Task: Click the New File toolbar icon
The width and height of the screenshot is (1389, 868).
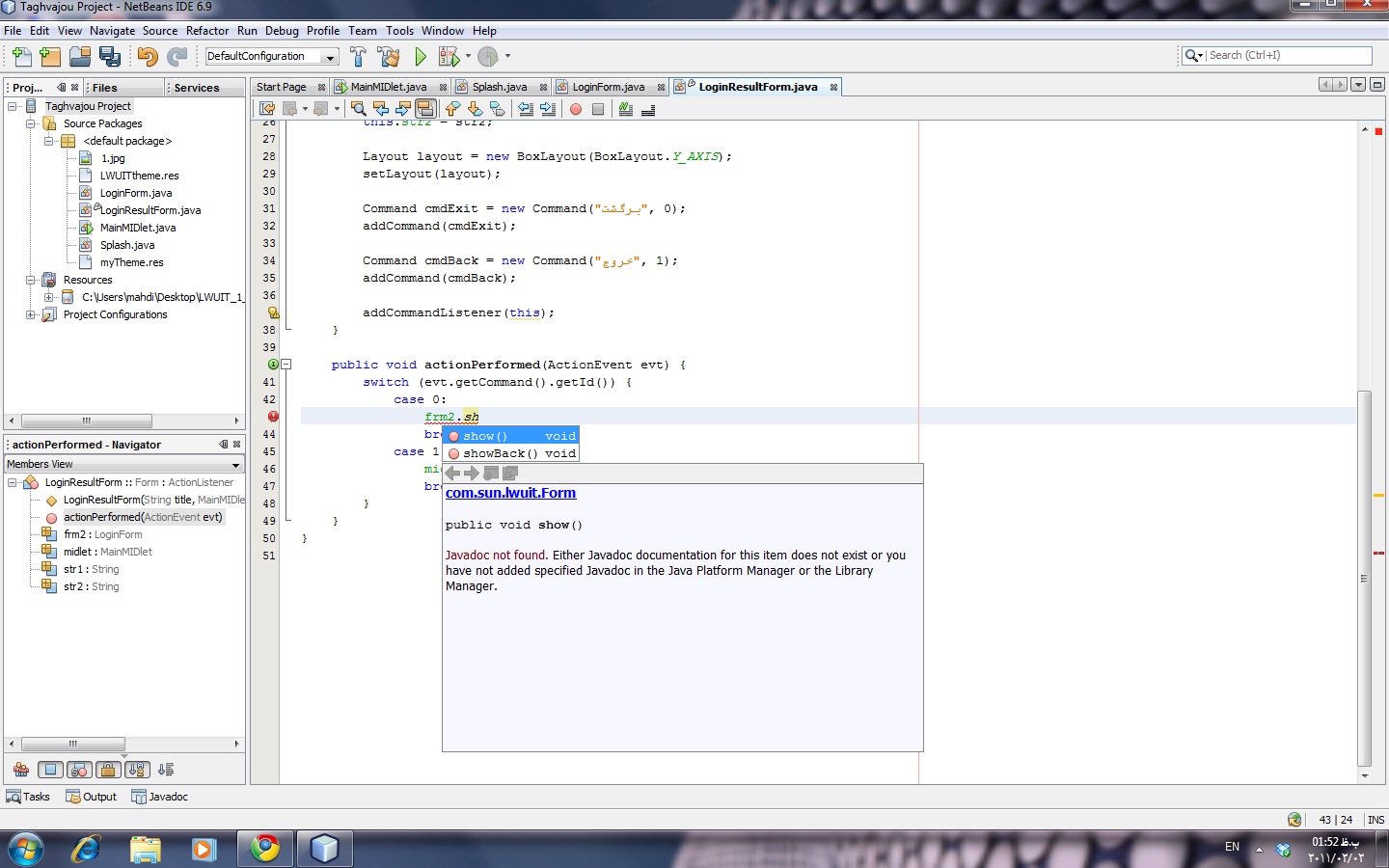Action: point(21,57)
